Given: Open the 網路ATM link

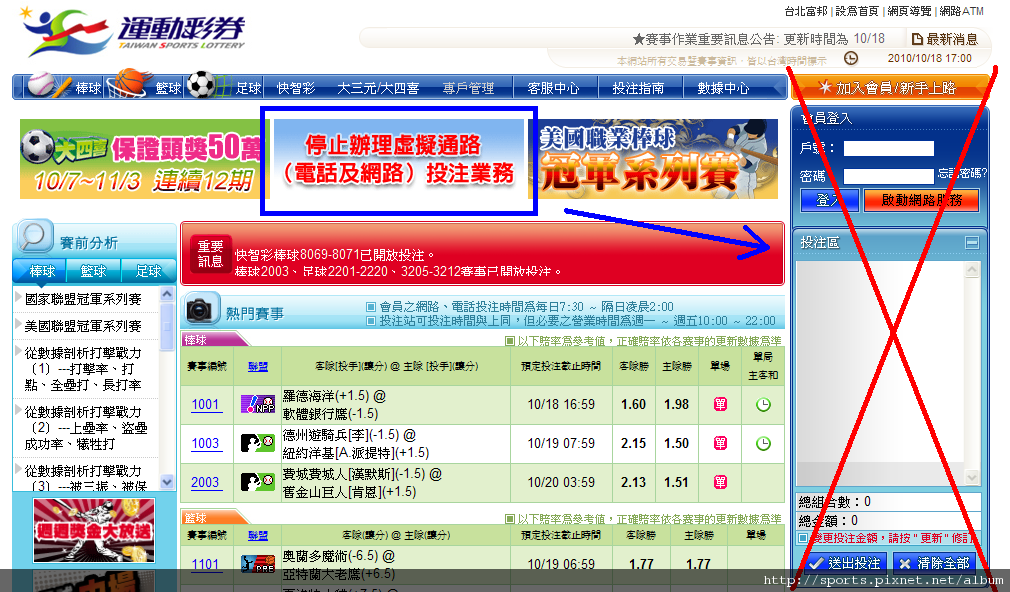Looking at the screenshot, I should [962, 11].
